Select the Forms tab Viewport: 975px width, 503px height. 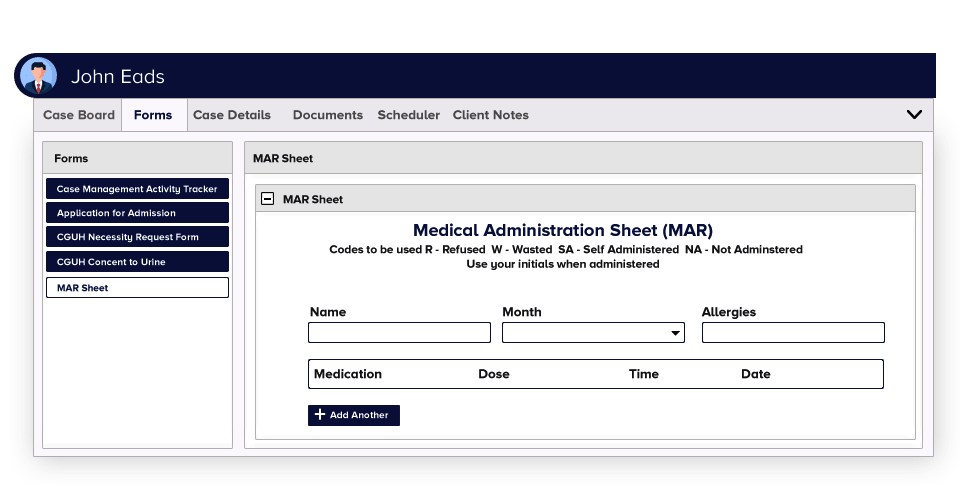153,115
